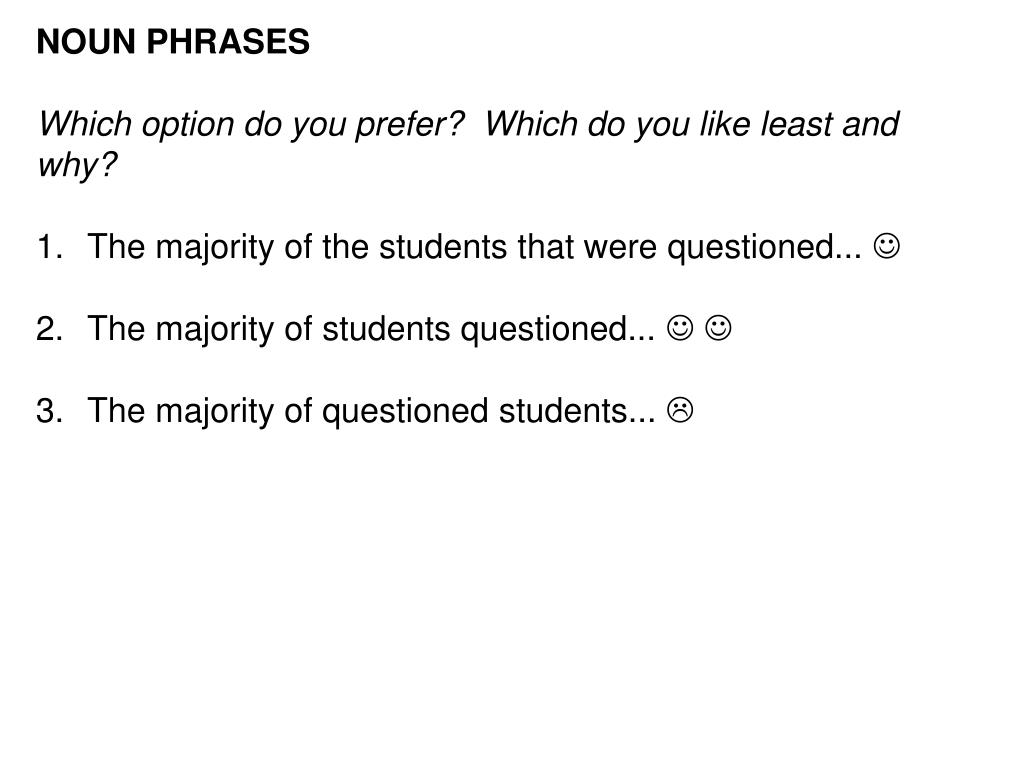
Task: Click the second smiley after option 2
Action: pos(718,328)
